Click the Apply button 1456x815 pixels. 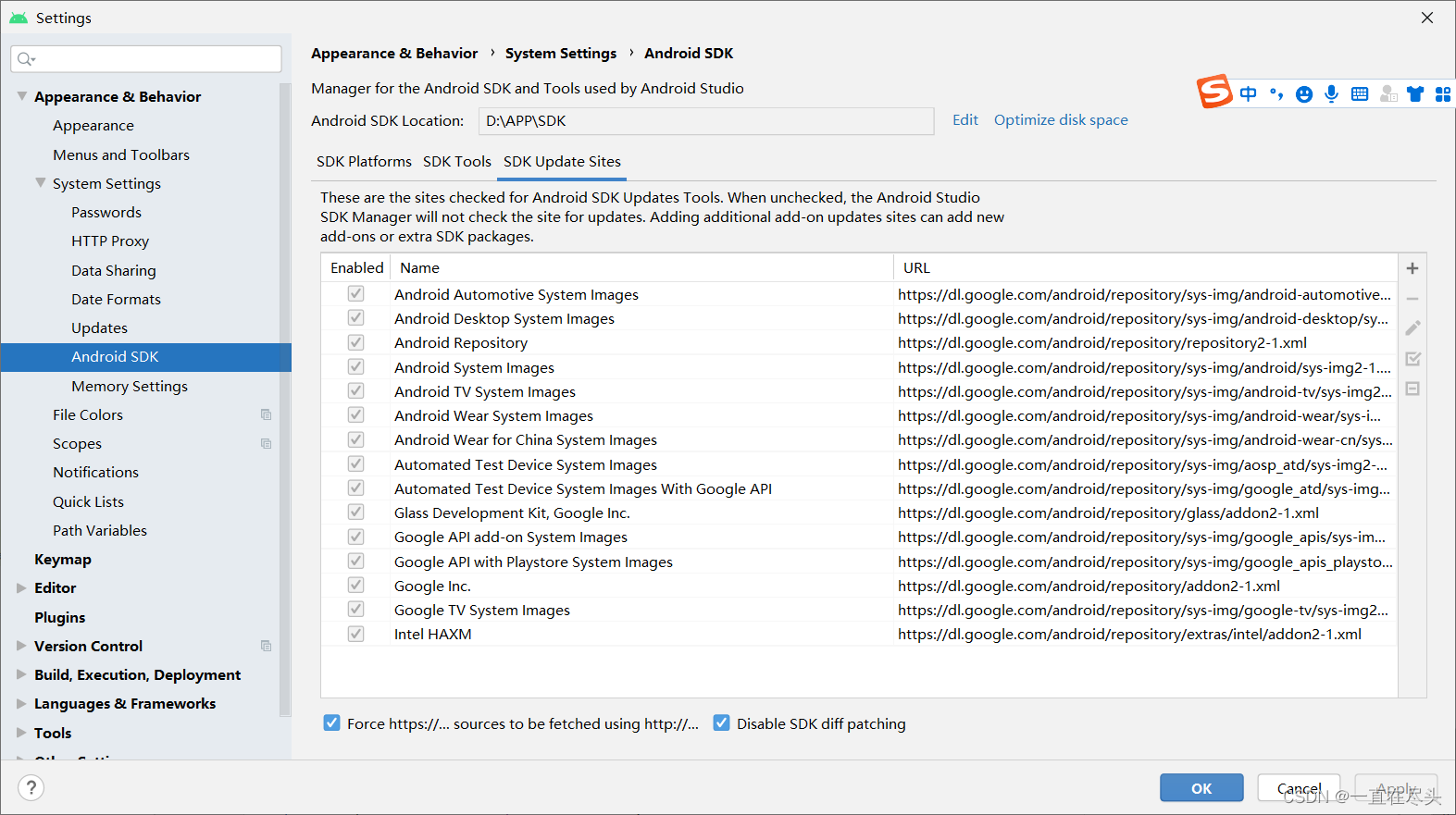tap(1396, 788)
